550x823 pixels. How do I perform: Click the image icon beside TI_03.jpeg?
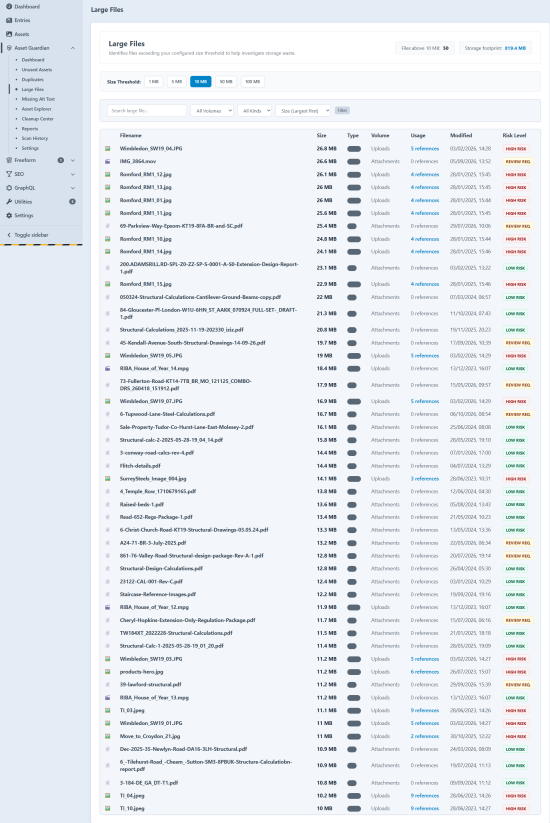coord(108,710)
